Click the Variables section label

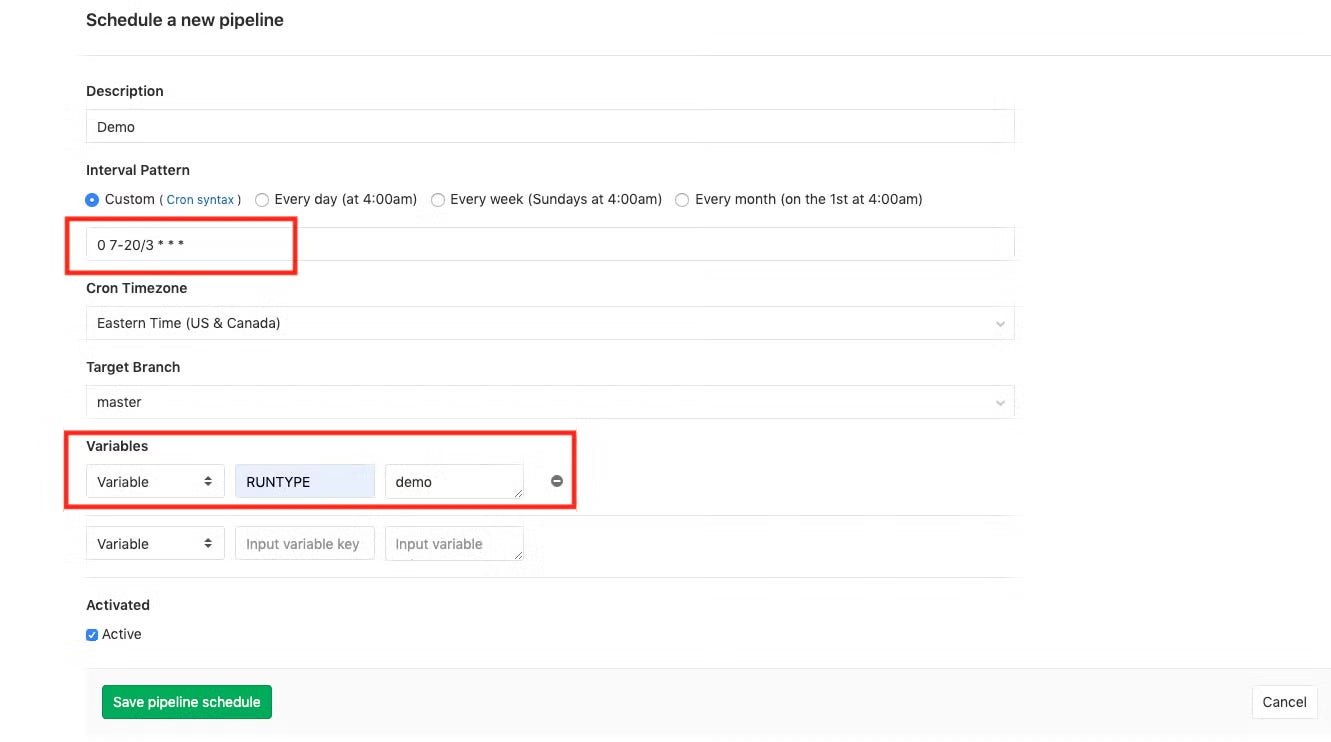click(x=117, y=446)
